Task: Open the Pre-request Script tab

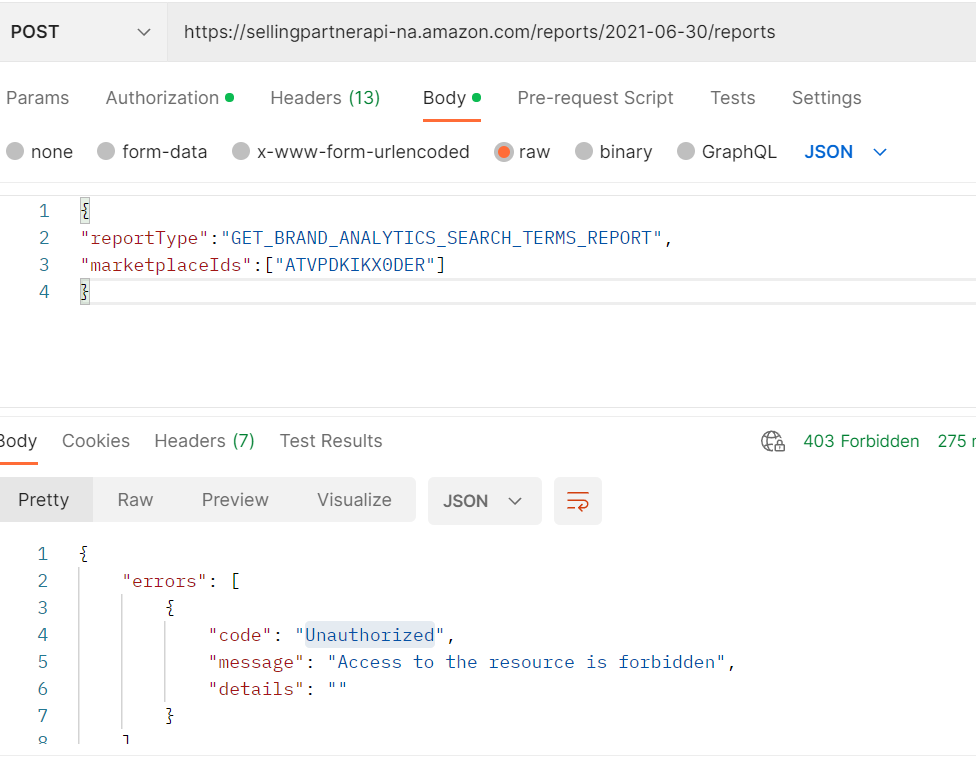Action: coord(595,97)
